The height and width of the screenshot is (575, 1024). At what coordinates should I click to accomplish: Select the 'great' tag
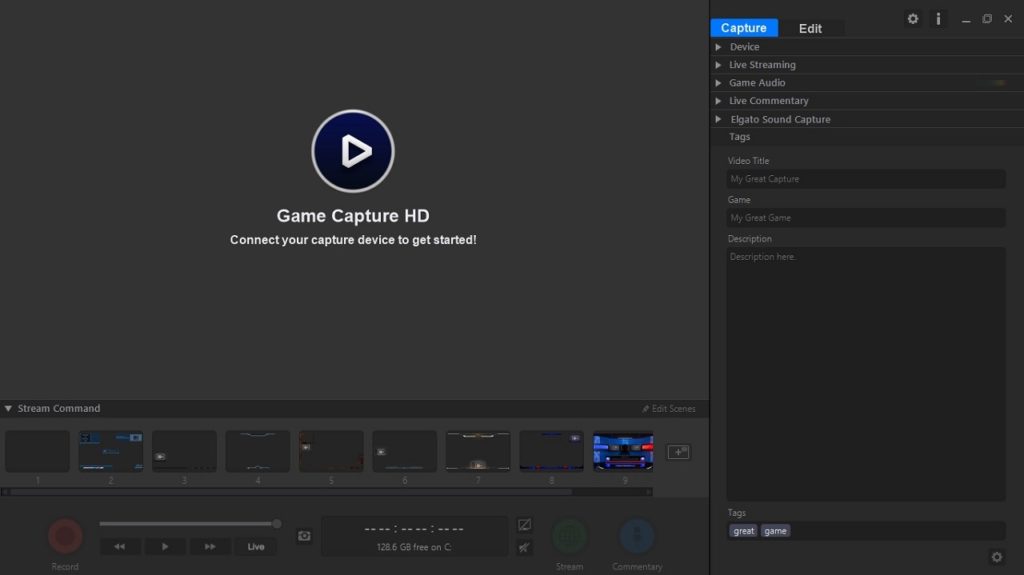pyautogui.click(x=743, y=531)
